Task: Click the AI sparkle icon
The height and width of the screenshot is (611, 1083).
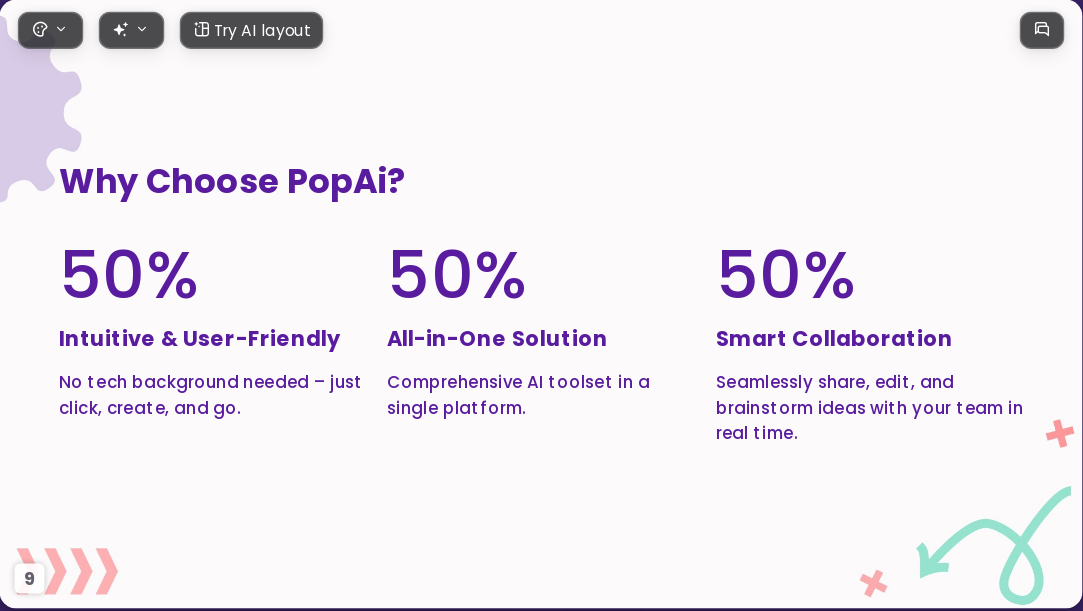Action: click(x=121, y=30)
